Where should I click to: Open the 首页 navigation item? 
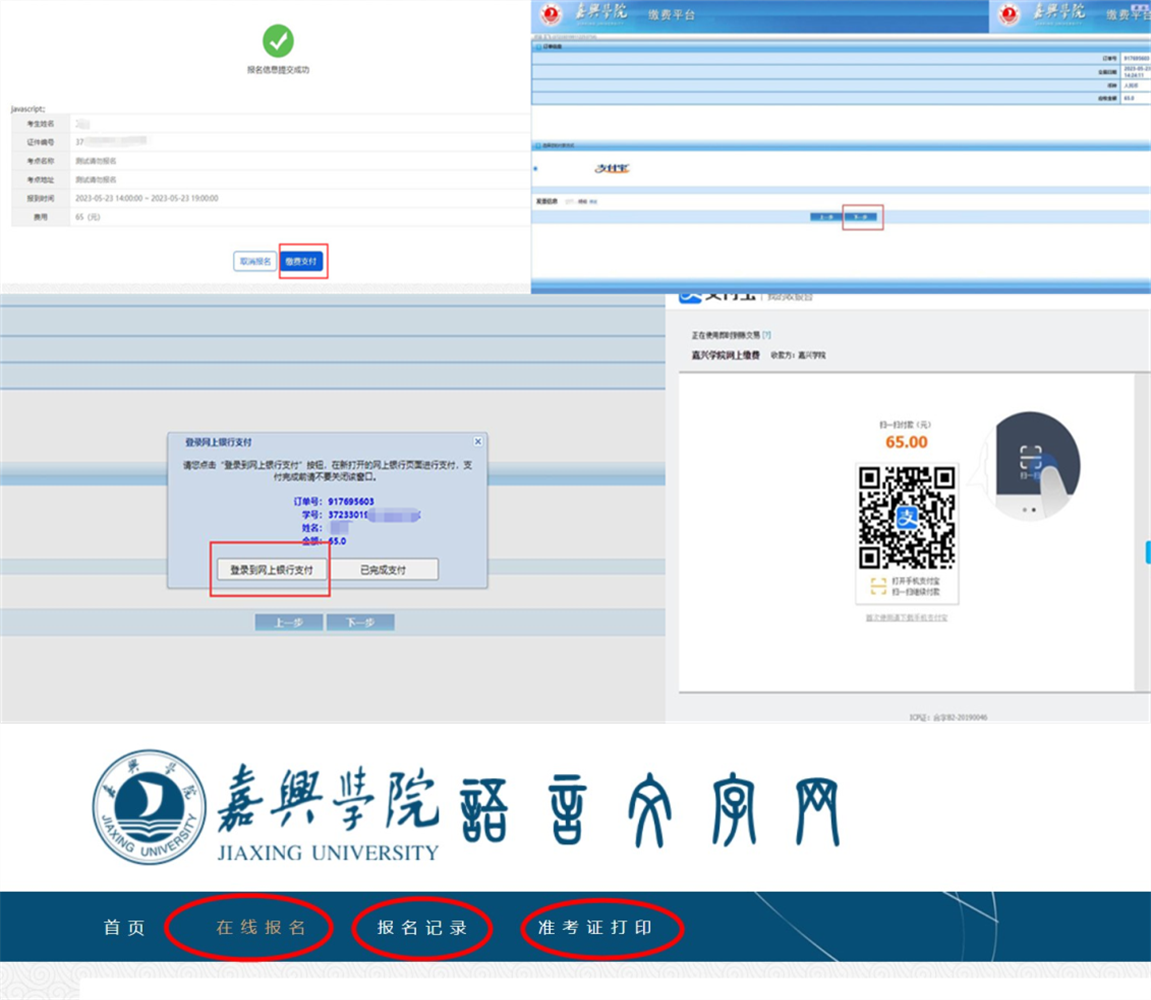[x=125, y=928]
